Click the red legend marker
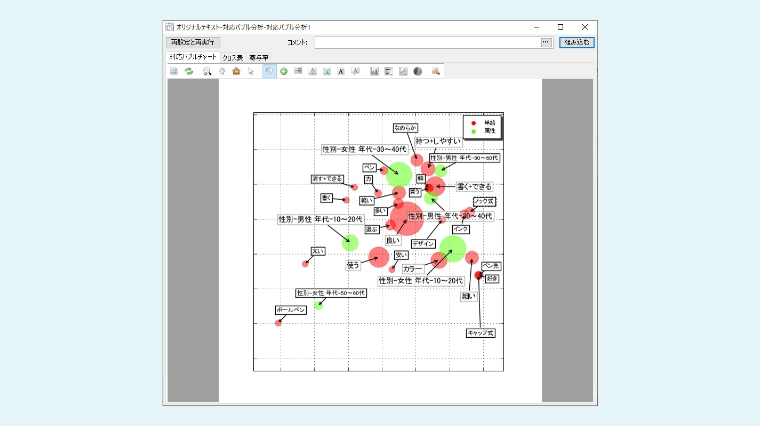The height and width of the screenshot is (426, 760). coord(474,123)
